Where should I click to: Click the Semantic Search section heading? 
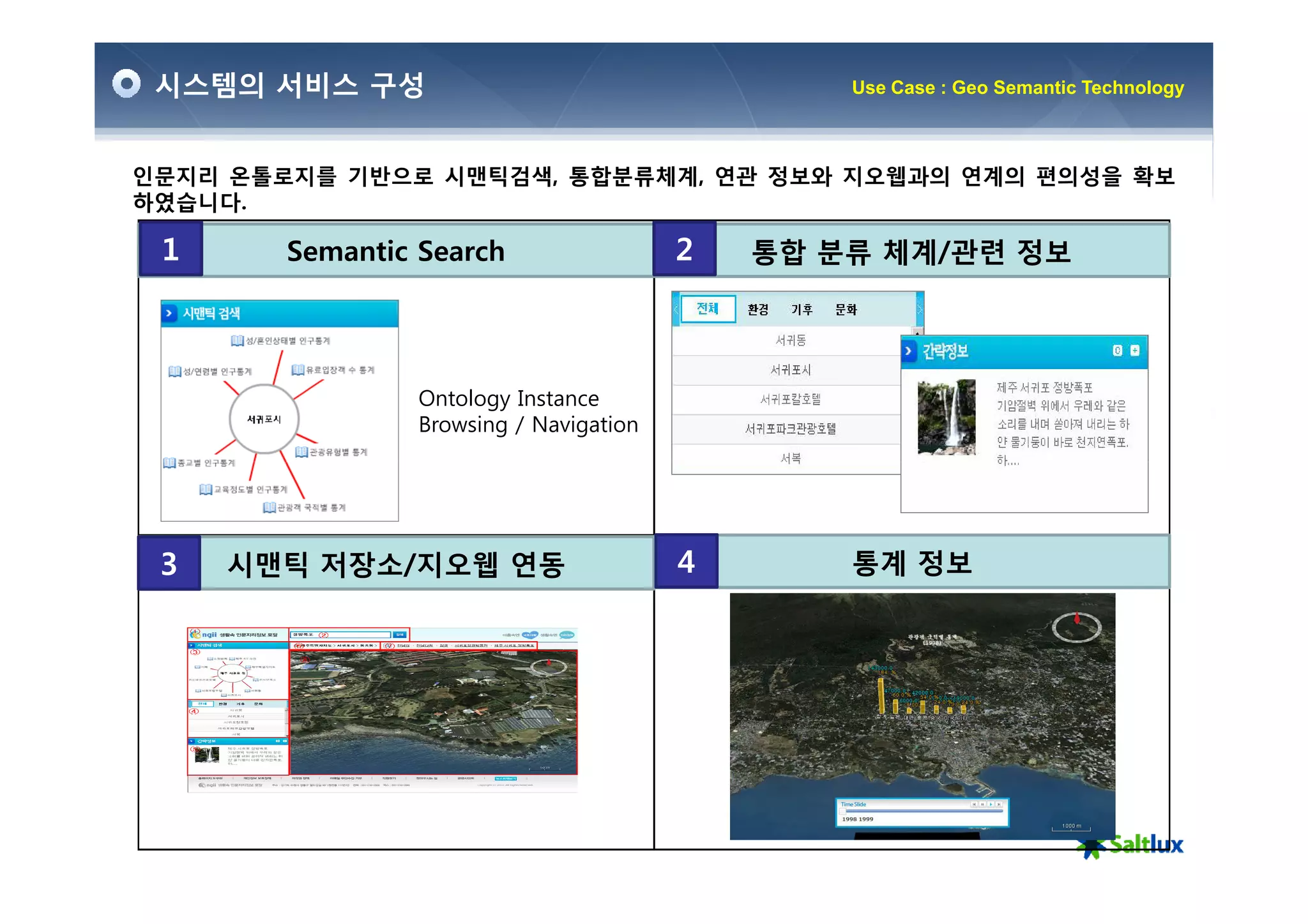pos(395,251)
